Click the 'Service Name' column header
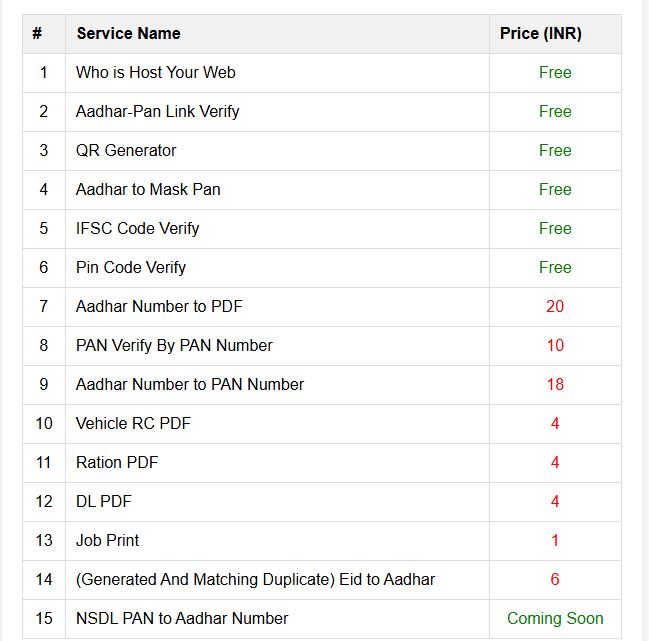The image size is (649, 641). pyautogui.click(x=128, y=33)
